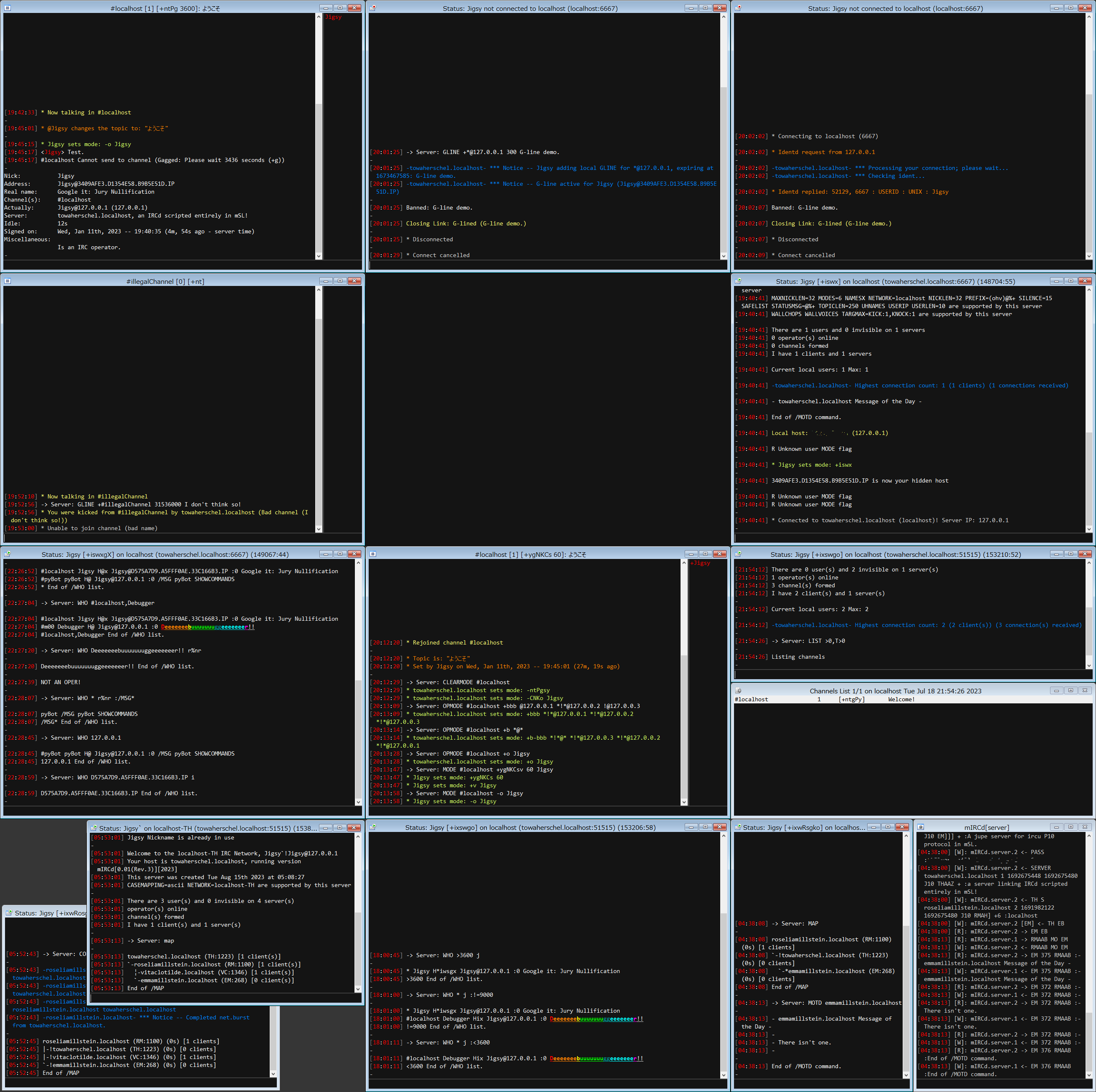Click scroll-down arrow in mIRCd[server] window
Viewport: 1096px width, 1092px height.
[x=1088, y=1074]
